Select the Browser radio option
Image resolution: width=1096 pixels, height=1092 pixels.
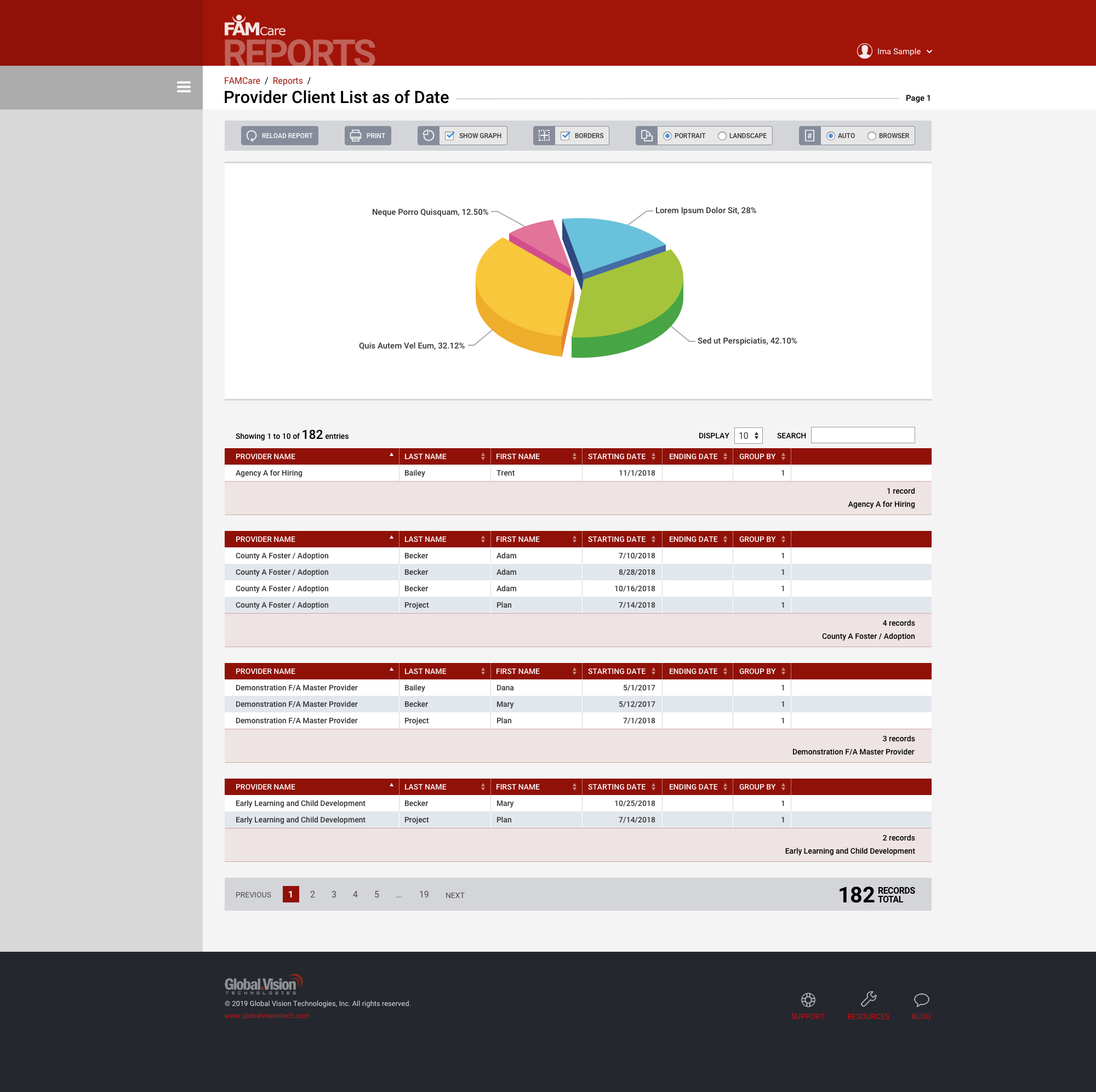click(x=871, y=136)
